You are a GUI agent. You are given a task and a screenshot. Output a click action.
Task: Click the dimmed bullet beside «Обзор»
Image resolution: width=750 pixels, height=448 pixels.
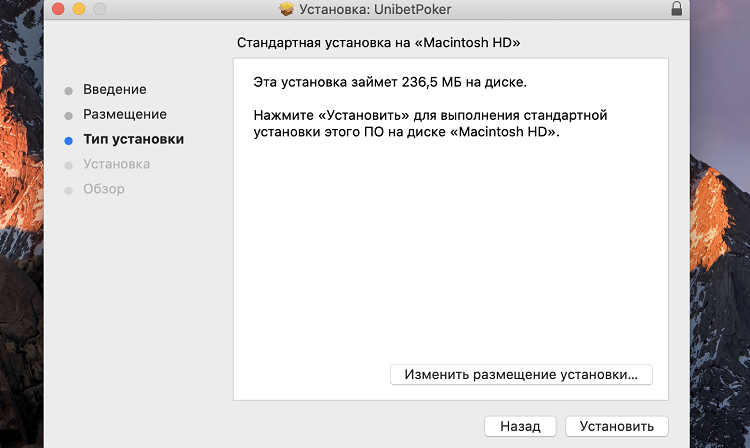tap(68, 190)
